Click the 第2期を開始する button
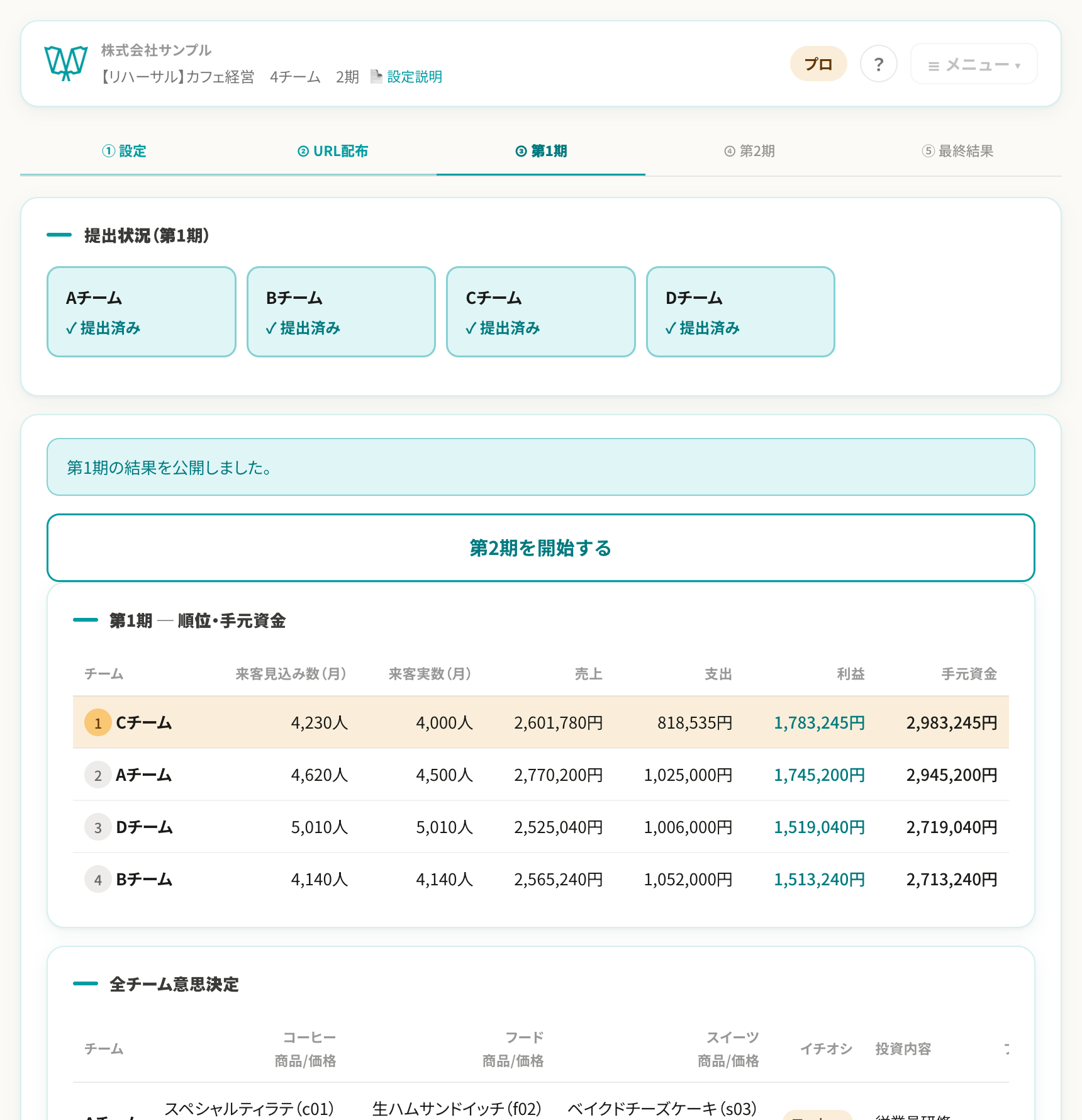The image size is (1082, 1120). [x=541, y=547]
